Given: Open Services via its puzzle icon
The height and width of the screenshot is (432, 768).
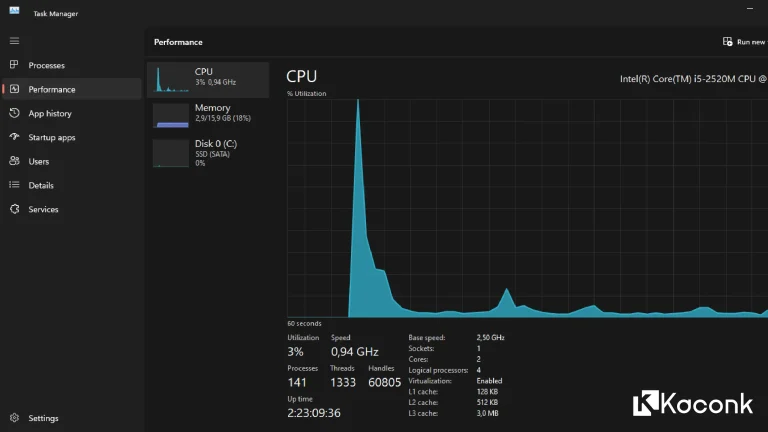Looking at the screenshot, I should [14, 209].
